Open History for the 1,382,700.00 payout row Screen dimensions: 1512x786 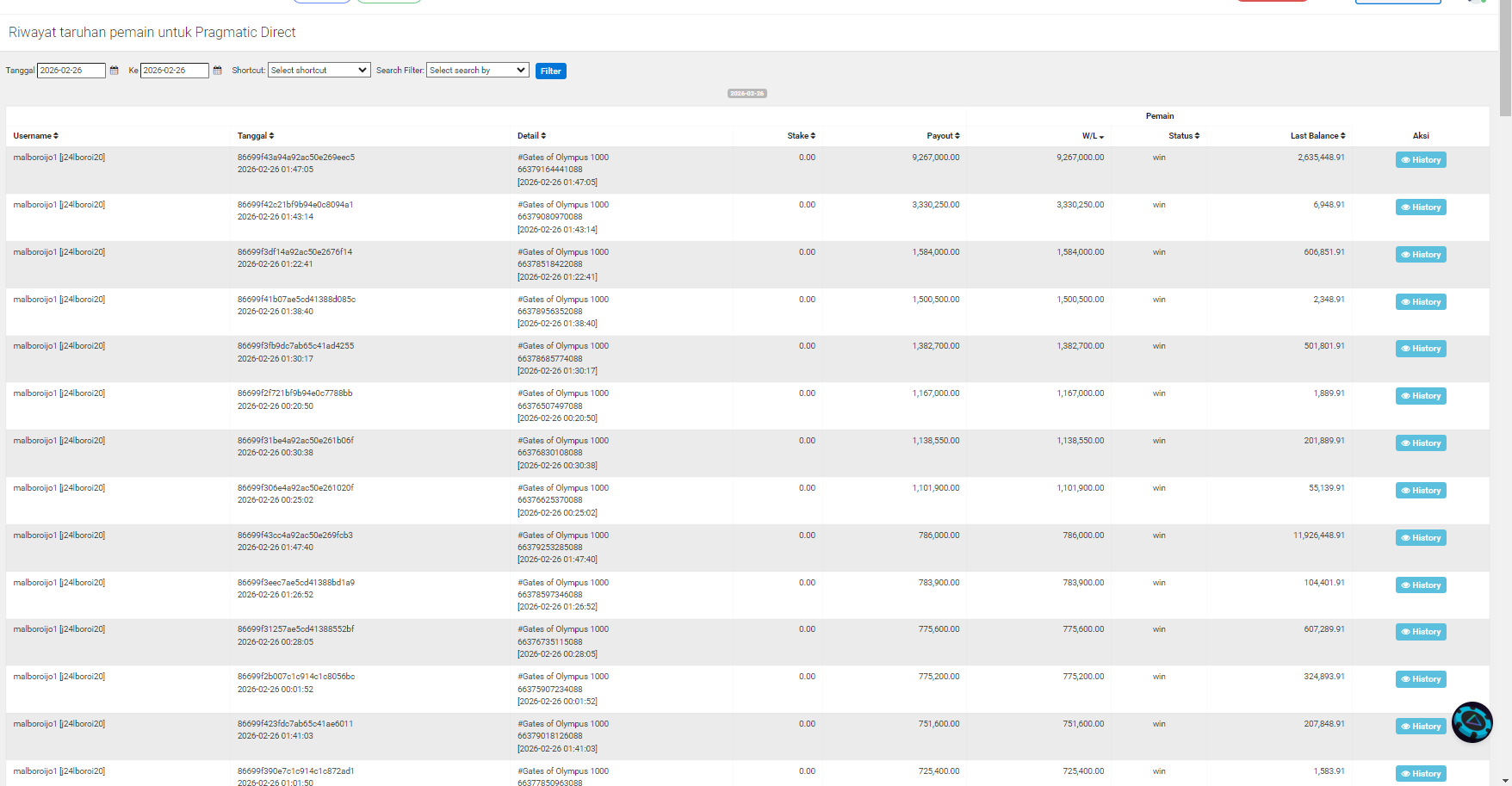(x=1421, y=349)
